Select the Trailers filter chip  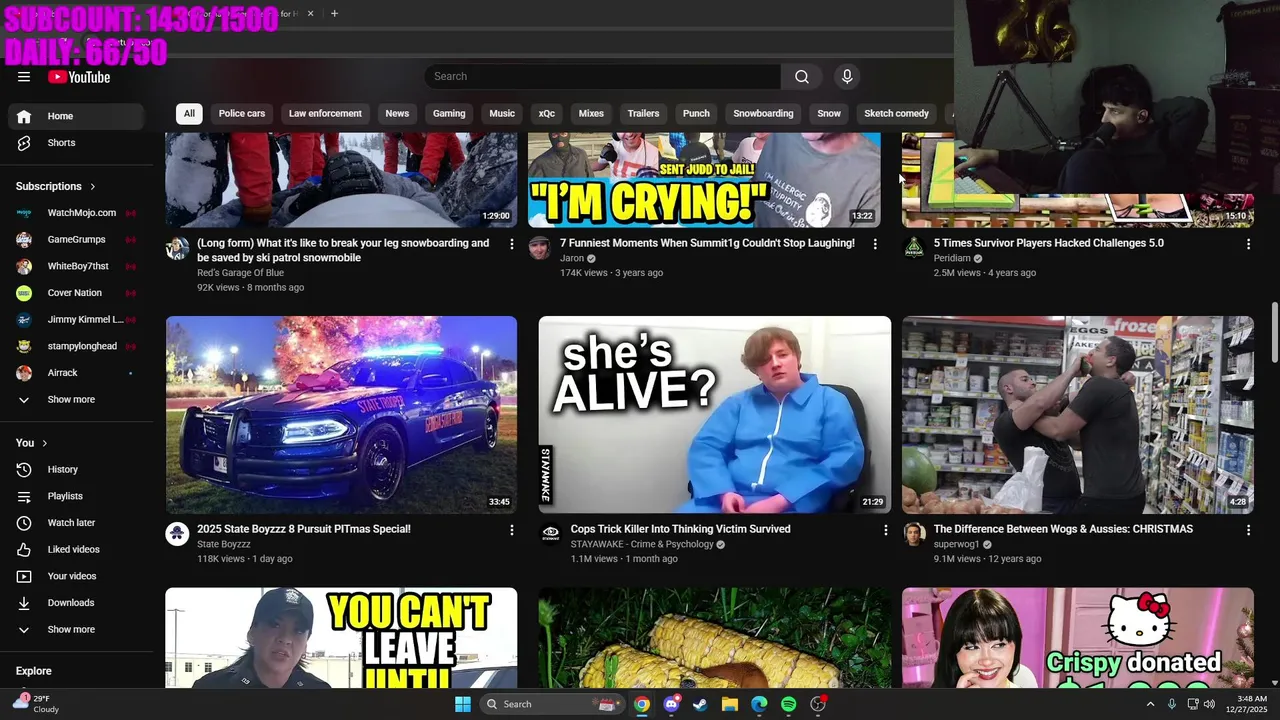pos(643,114)
